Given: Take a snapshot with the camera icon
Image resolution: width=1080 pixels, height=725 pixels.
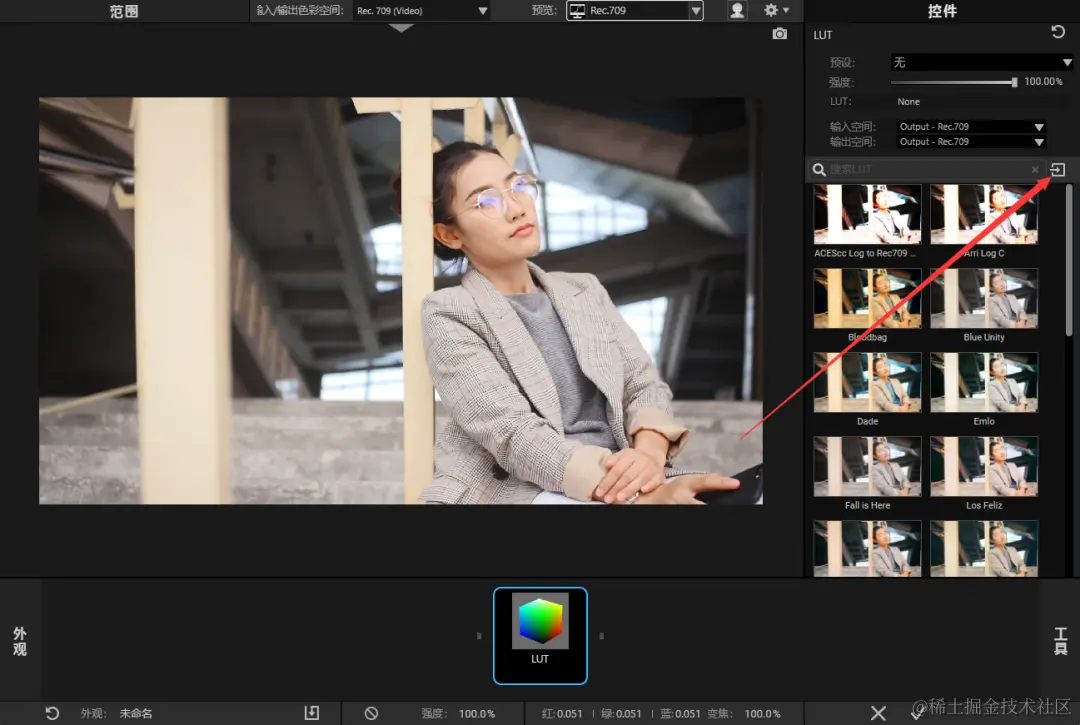Looking at the screenshot, I should pyautogui.click(x=780, y=34).
